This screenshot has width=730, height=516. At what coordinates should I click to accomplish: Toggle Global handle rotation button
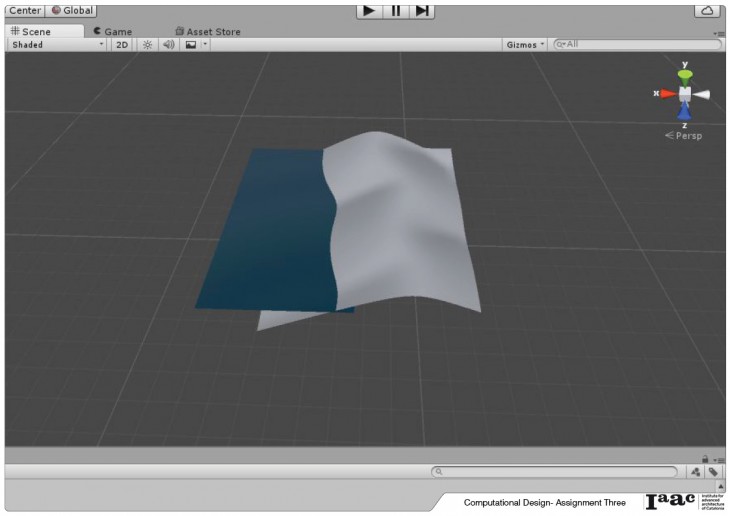71,10
